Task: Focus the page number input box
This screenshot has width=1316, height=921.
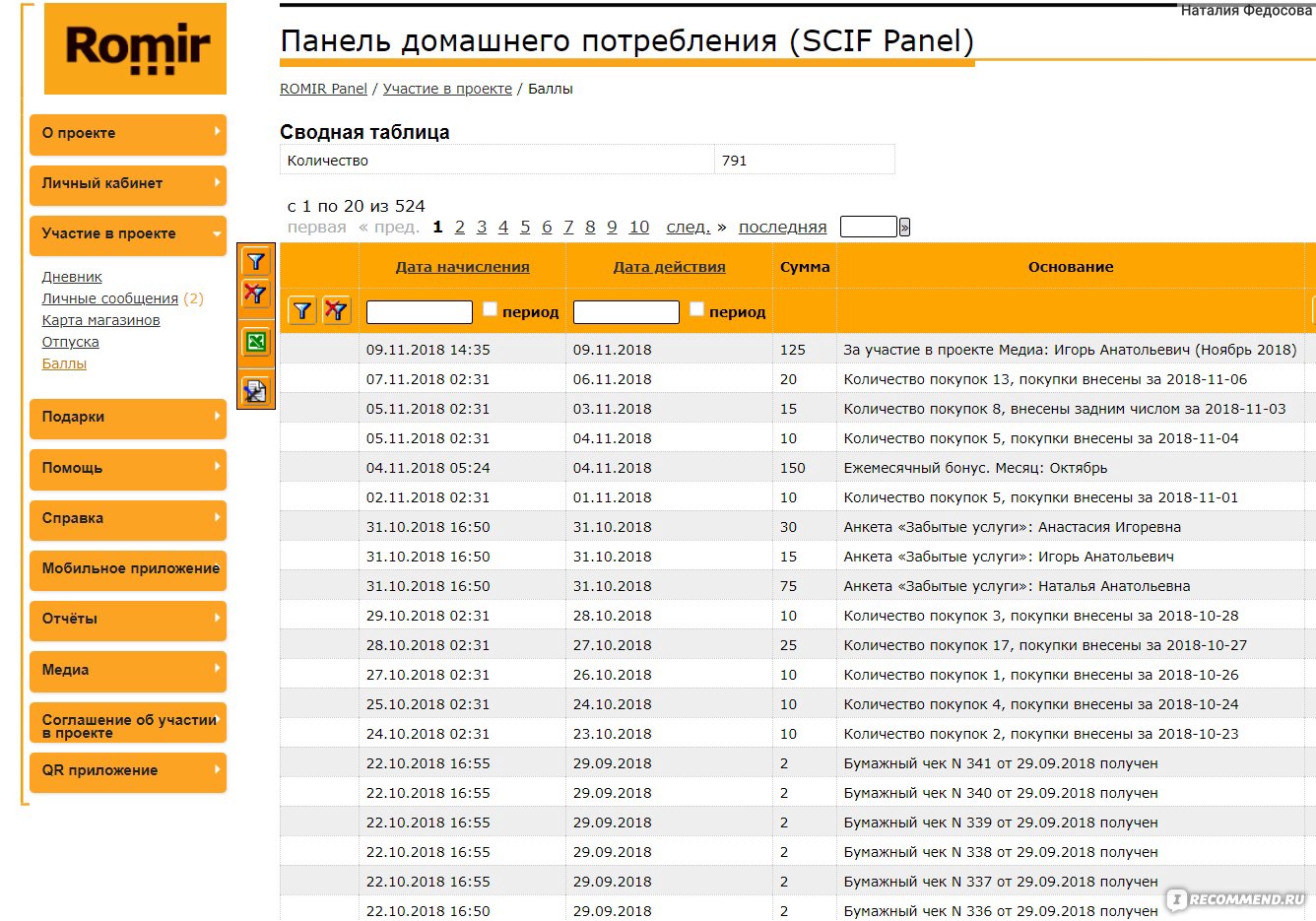Action: (x=869, y=228)
